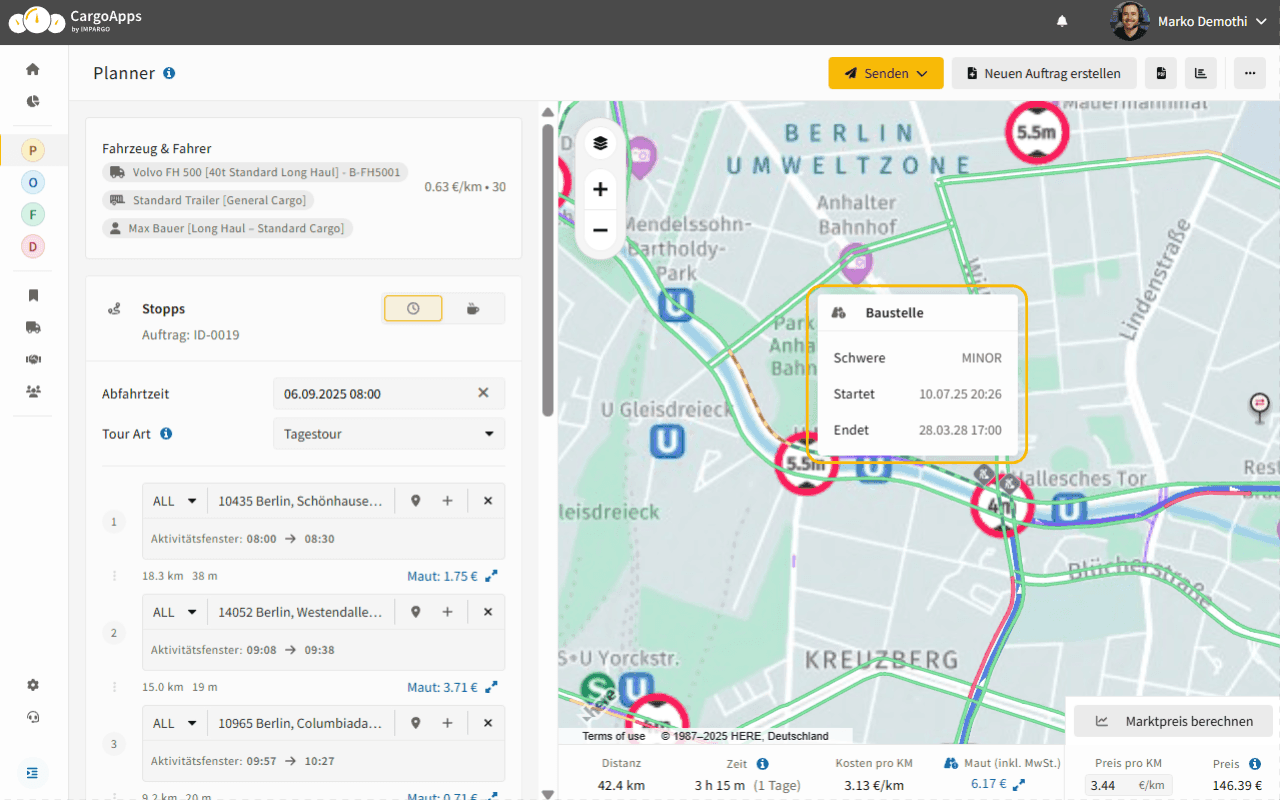Expand the Maut 1.75 € toll details
Viewport: 1280px width, 800px height.
click(x=491, y=576)
